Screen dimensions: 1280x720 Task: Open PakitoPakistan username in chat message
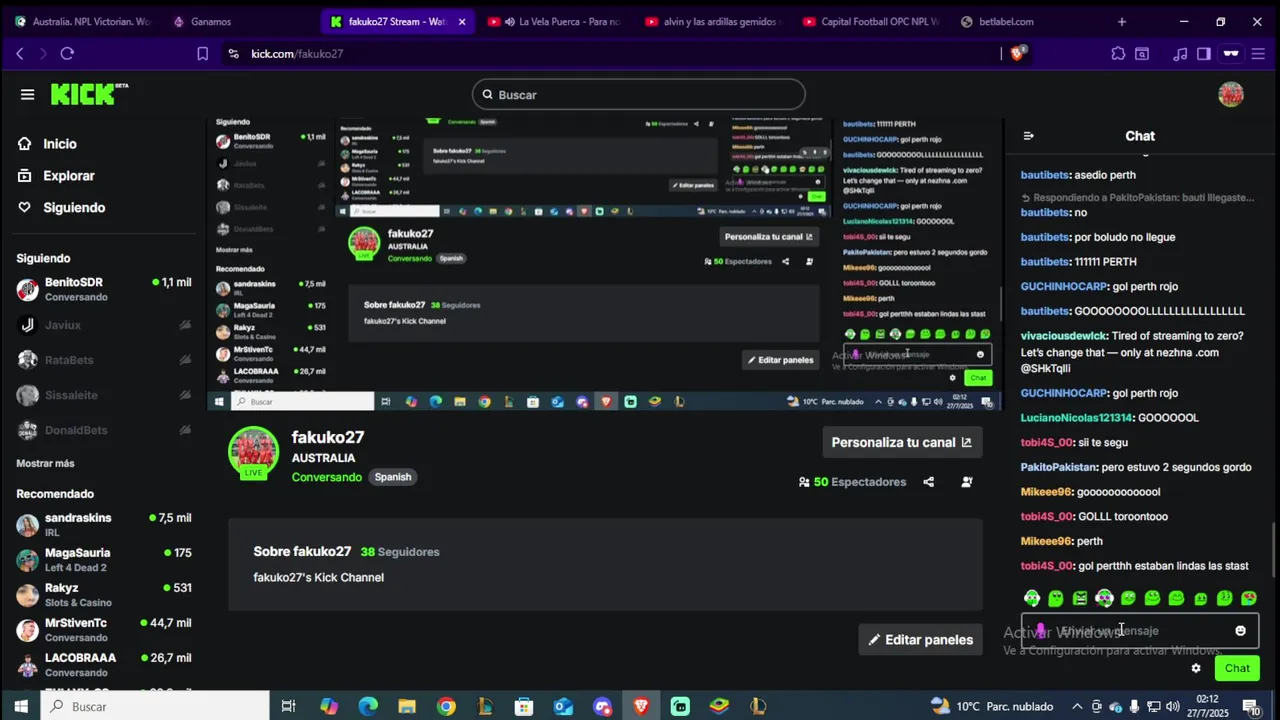[x=1059, y=467]
